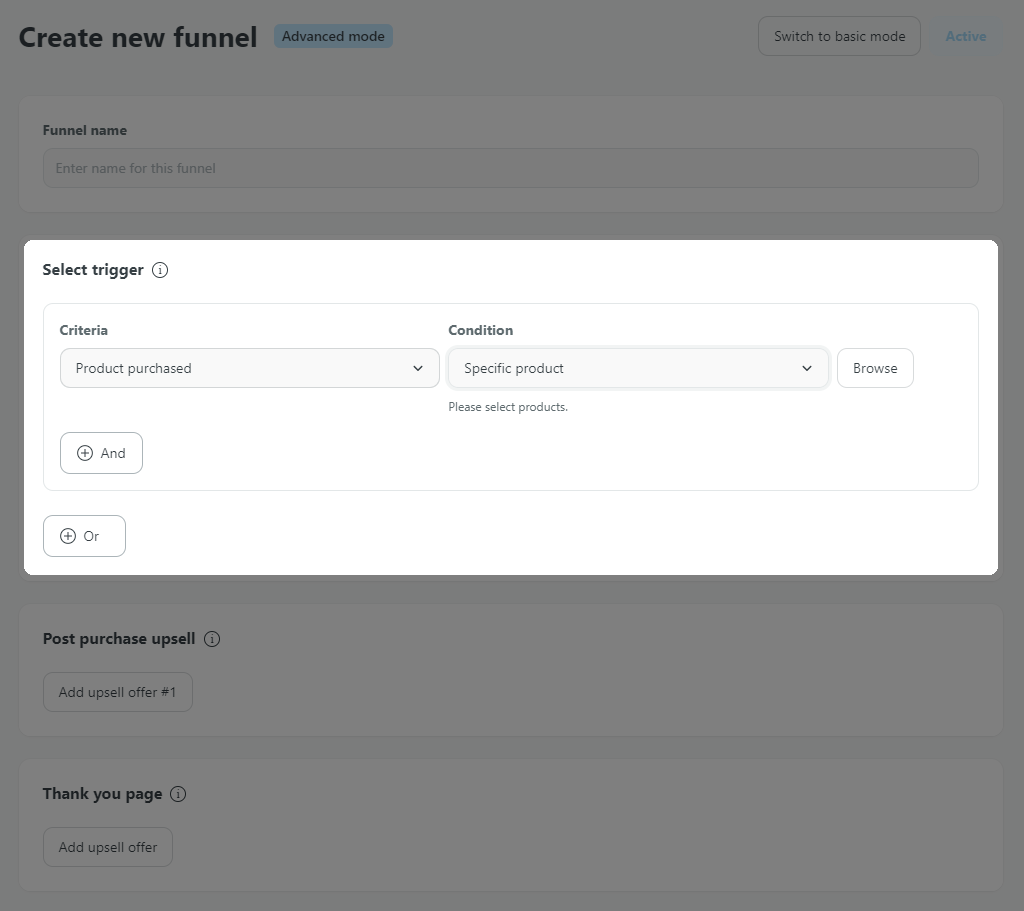The image size is (1024, 911).
Task: Click the Post purchase upsell info icon
Action: tap(212, 639)
